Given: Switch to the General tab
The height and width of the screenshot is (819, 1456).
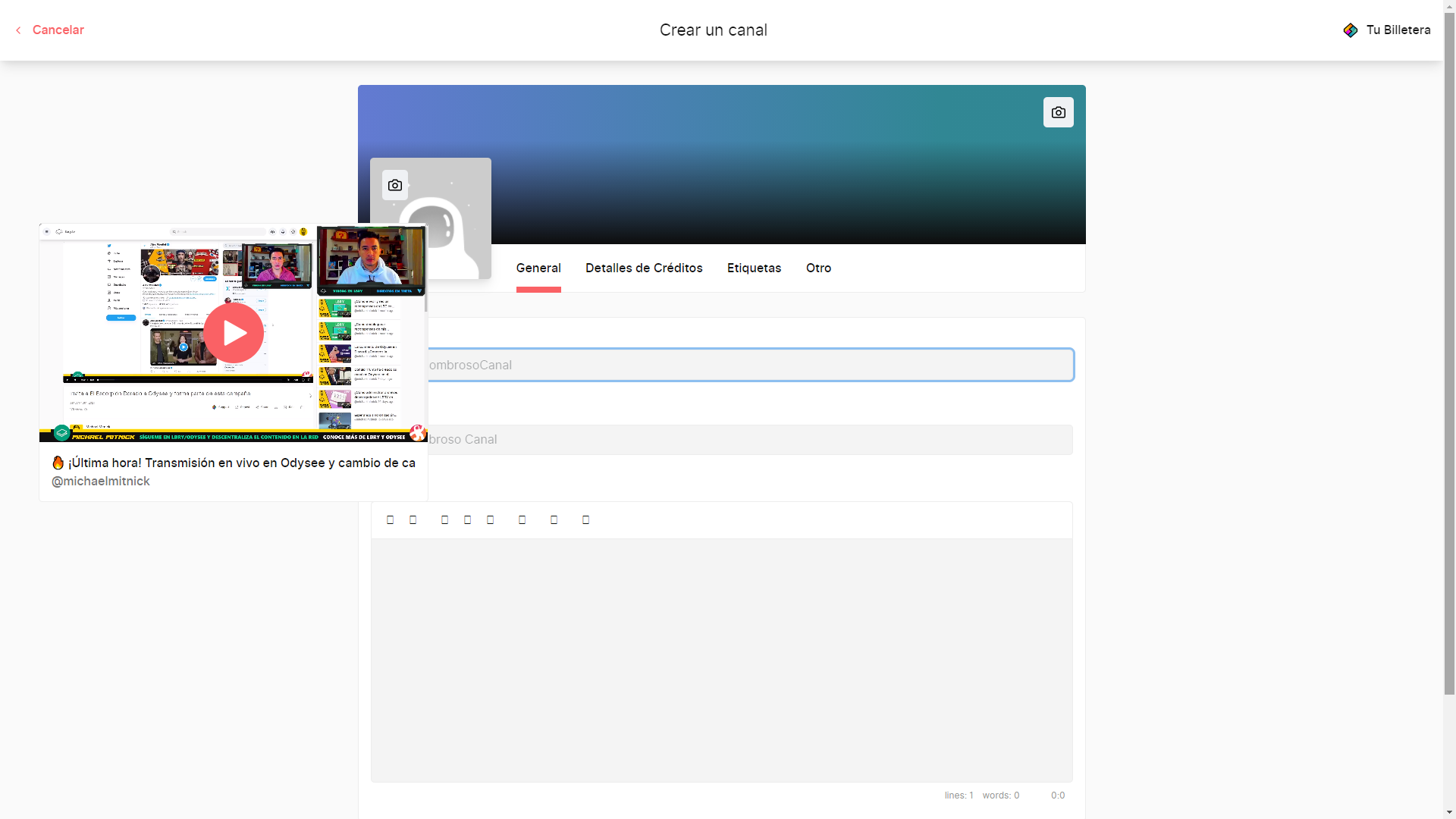Looking at the screenshot, I should tap(538, 268).
